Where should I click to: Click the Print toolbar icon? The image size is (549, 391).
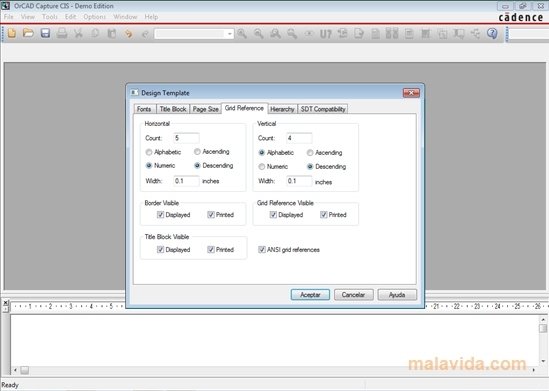tap(62, 33)
